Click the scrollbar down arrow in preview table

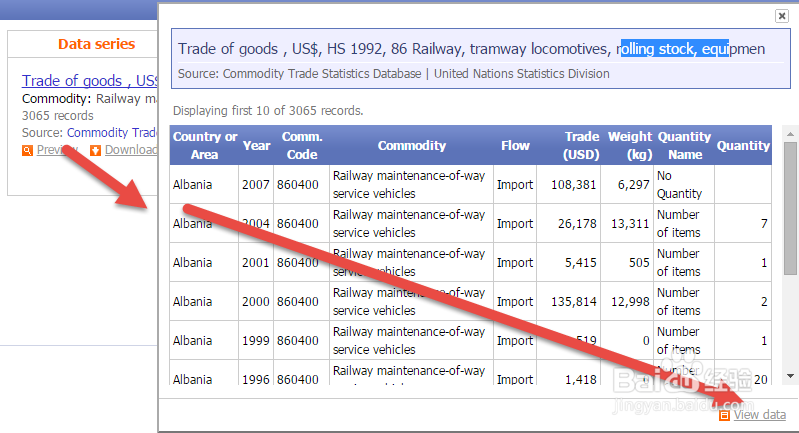pos(790,376)
